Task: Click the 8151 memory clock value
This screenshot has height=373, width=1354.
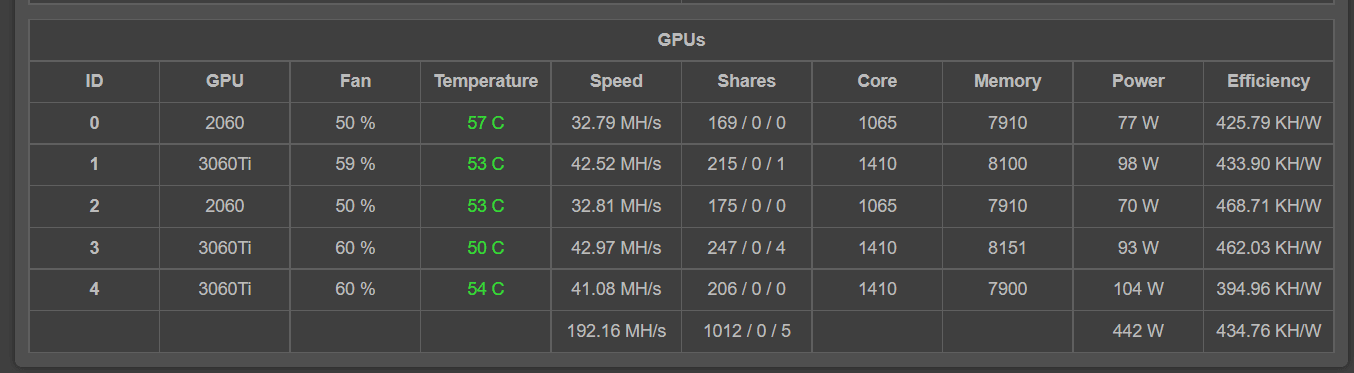Action: click(1007, 247)
